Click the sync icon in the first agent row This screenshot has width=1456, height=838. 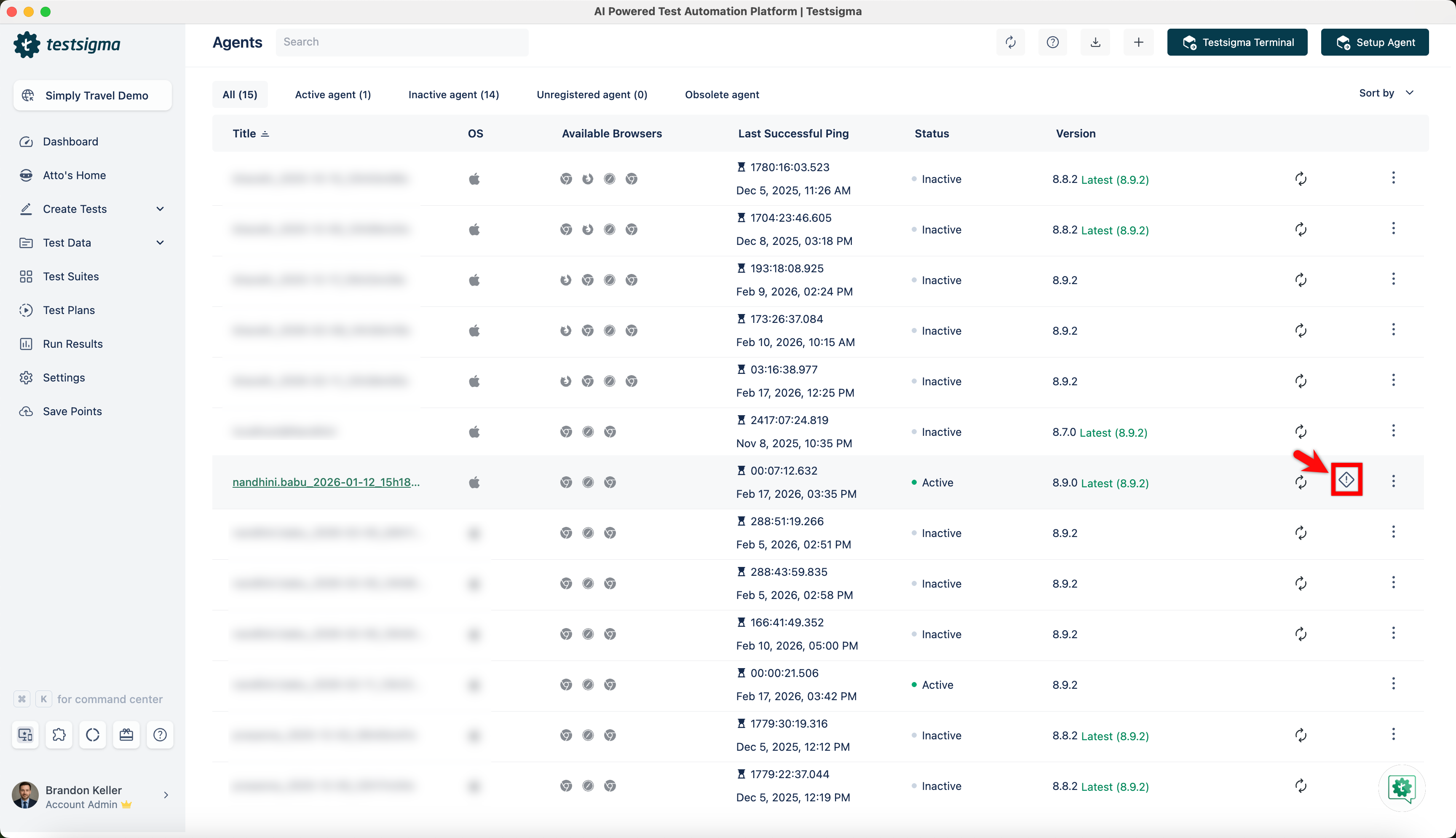(x=1301, y=178)
